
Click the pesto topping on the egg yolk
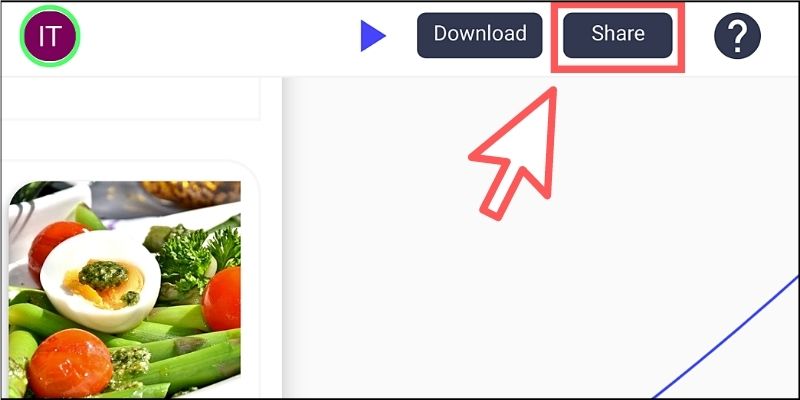coord(103,274)
